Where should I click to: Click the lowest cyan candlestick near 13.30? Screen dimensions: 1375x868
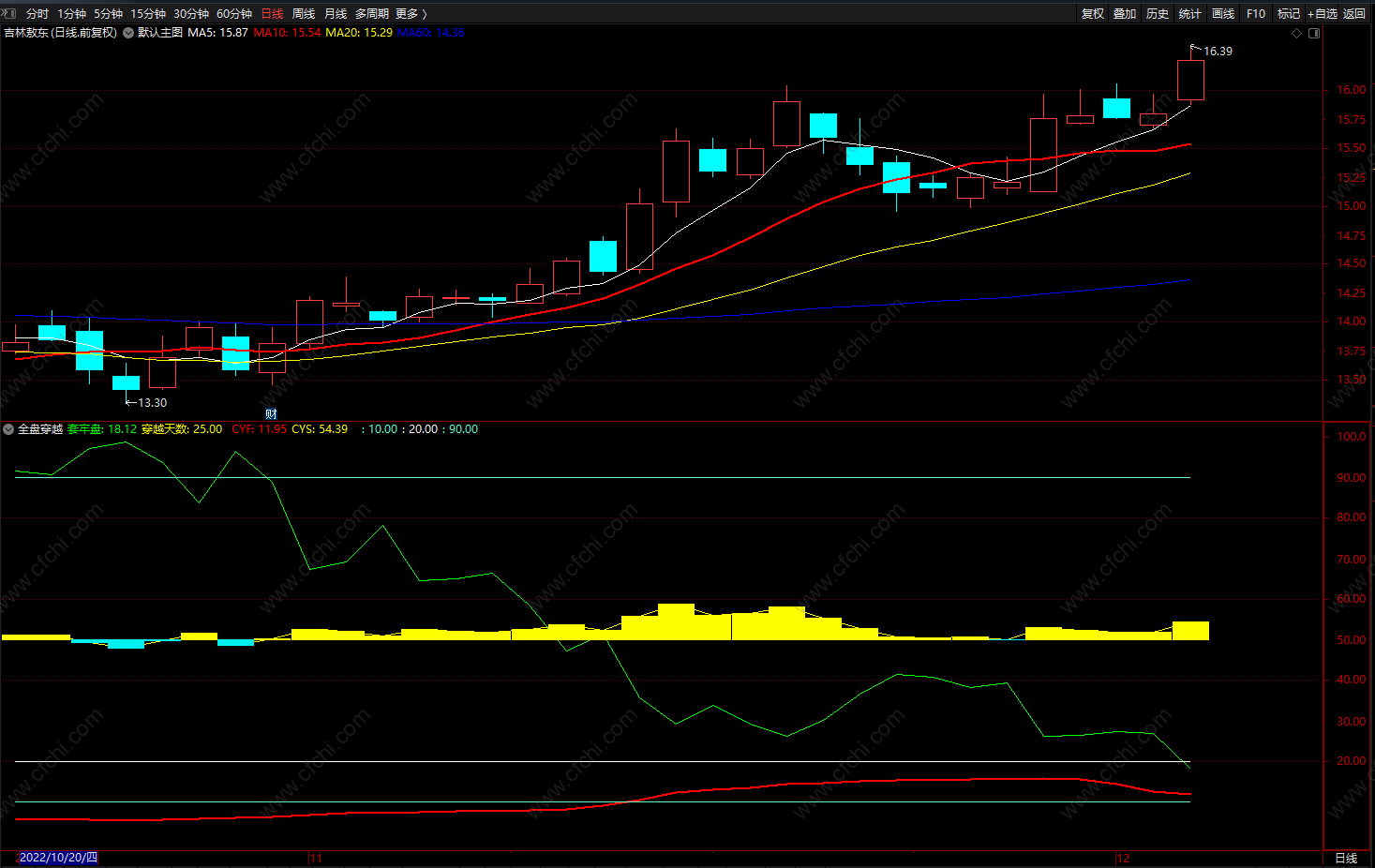coord(126,382)
